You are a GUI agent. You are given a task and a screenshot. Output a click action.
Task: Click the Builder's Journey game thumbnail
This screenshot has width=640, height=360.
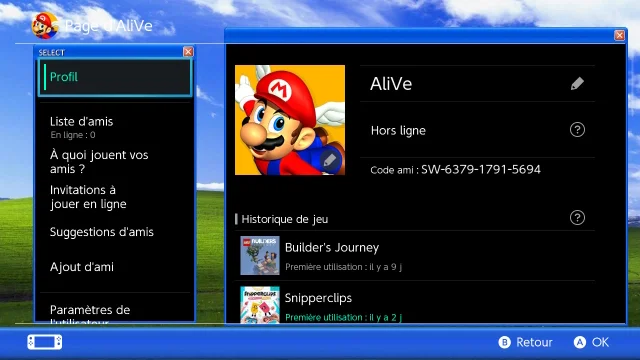click(x=260, y=256)
